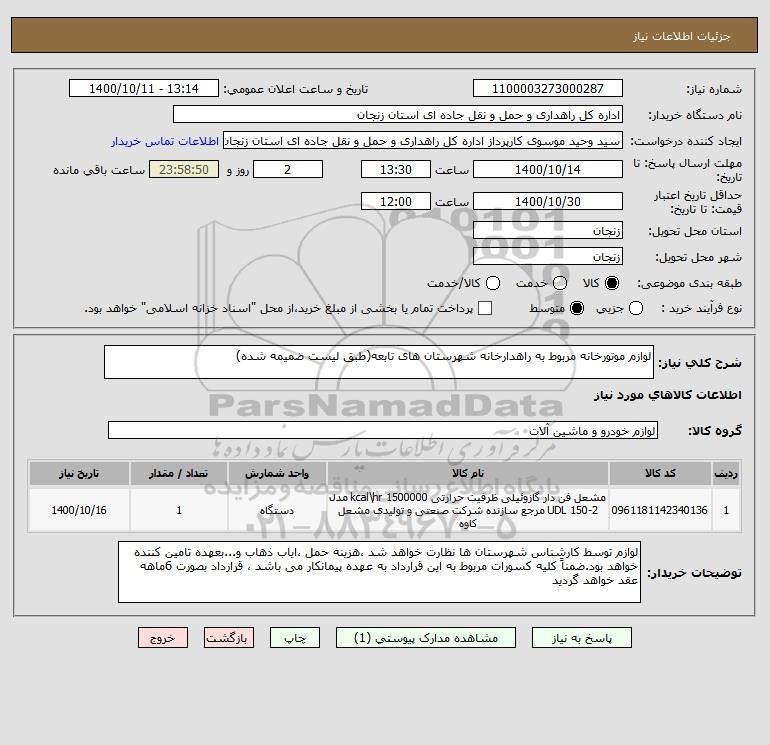The height and width of the screenshot is (745, 770).
Task: Click the گروه کالا field لوازم خودرو
Action: (x=383, y=430)
